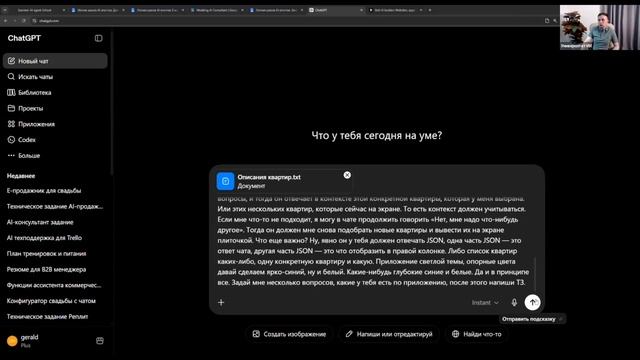The width and height of the screenshot is (640, 360).
Task: Open Приложения in the sidebar
Action: point(55,124)
